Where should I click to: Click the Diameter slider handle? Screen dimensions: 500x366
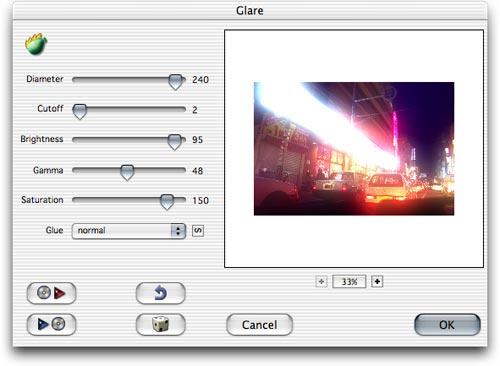coord(176,82)
